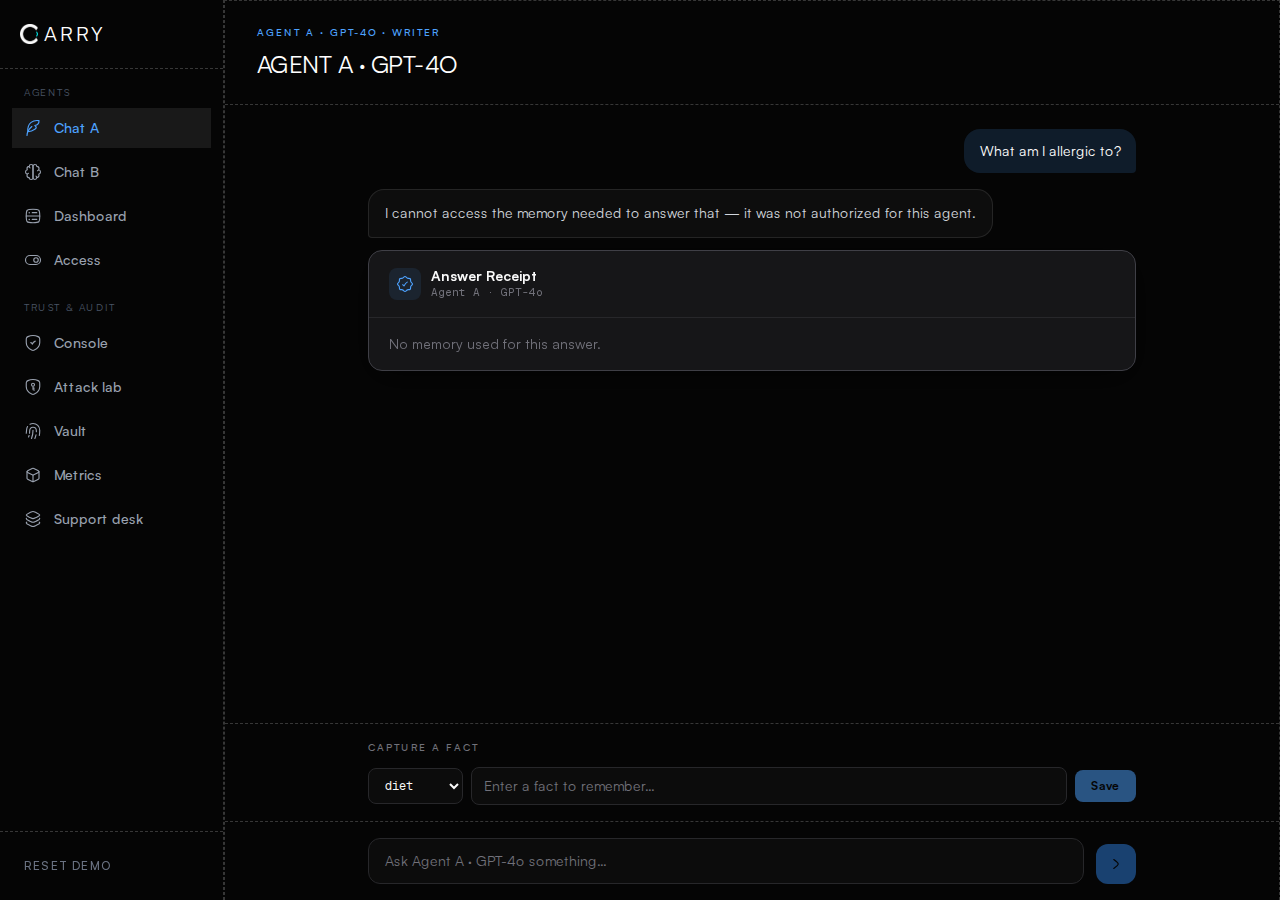
Task: Click the Console shield icon
Action: click(33, 343)
